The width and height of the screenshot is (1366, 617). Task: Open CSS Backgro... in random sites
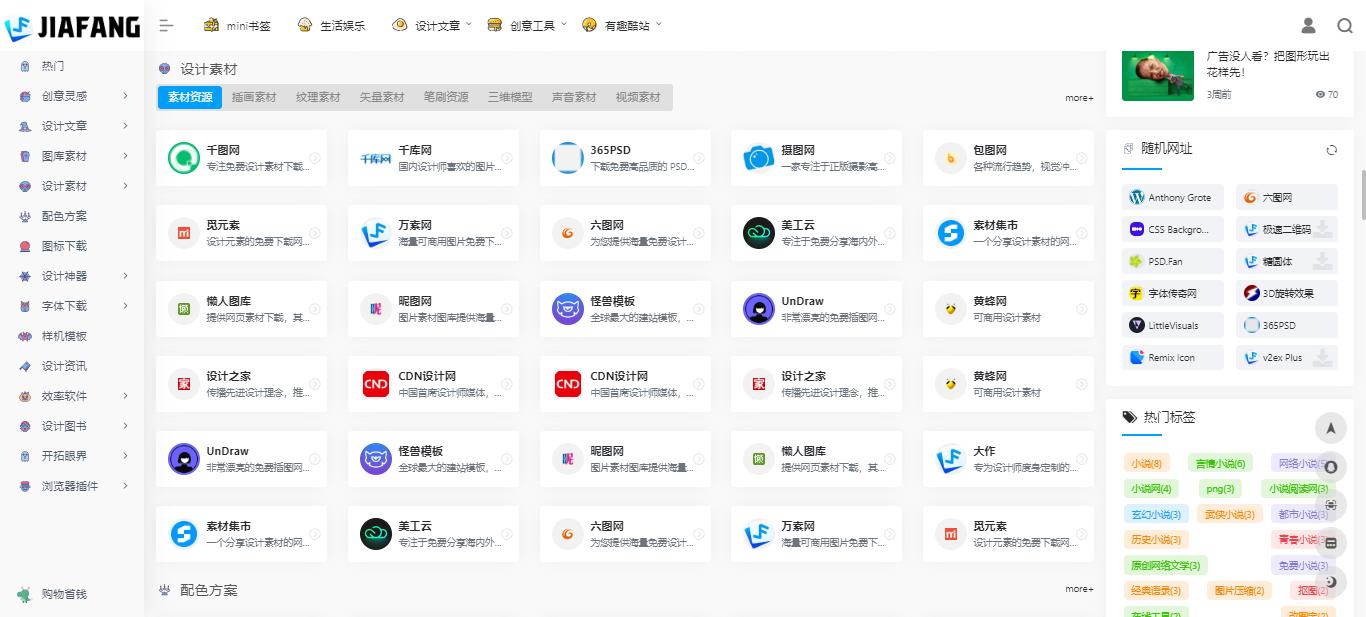[1172, 229]
